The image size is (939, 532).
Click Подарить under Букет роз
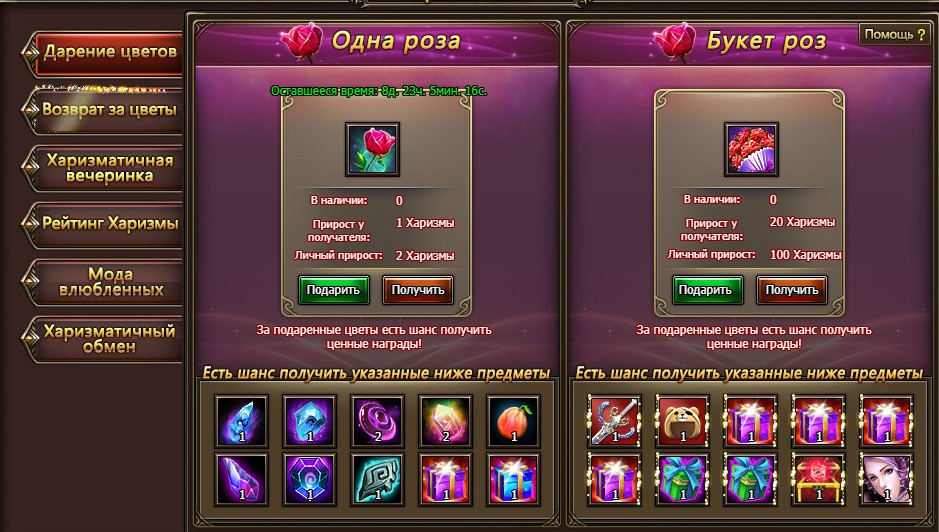(707, 290)
